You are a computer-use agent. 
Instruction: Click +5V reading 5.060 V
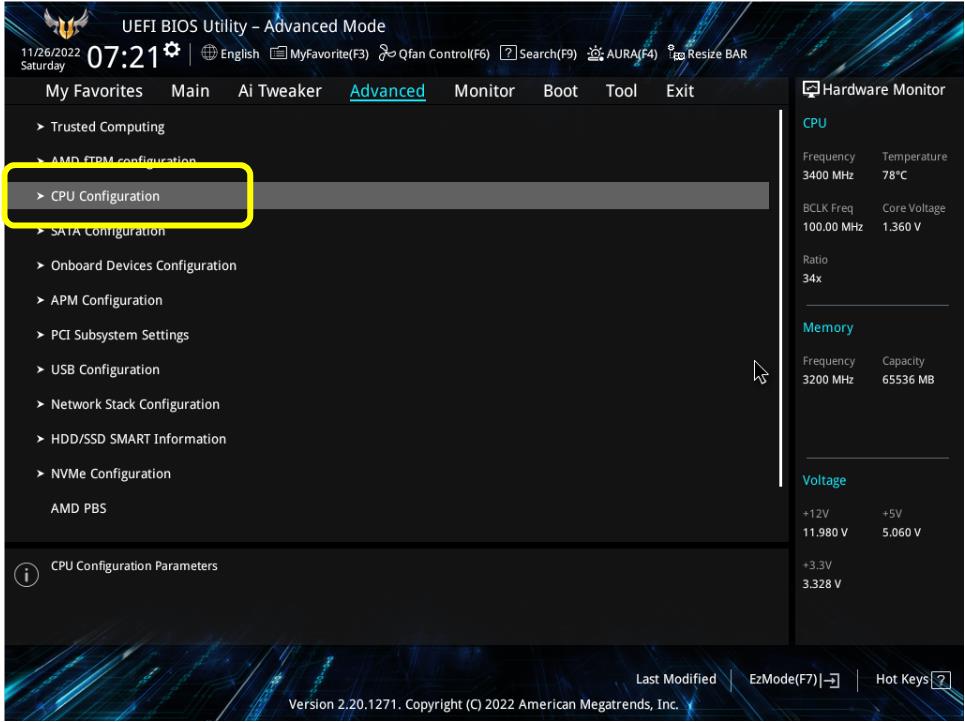(901, 532)
